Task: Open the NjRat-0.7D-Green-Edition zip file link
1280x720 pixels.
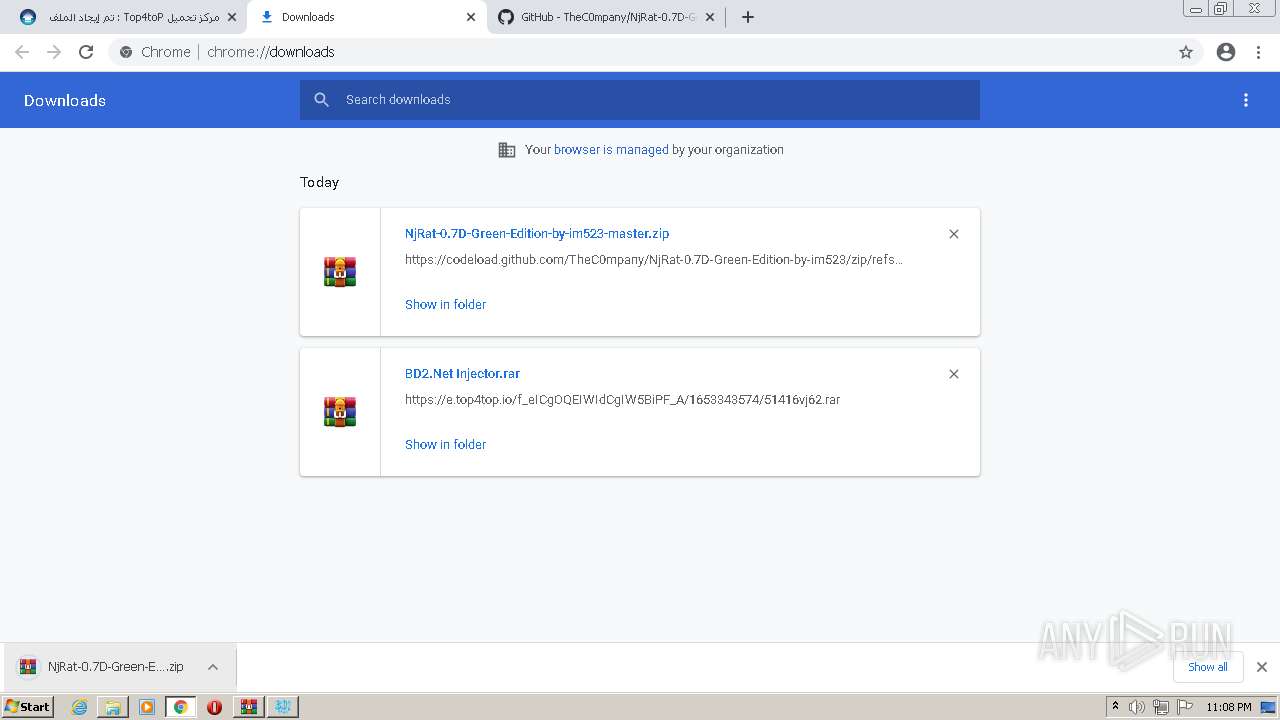Action: (537, 234)
